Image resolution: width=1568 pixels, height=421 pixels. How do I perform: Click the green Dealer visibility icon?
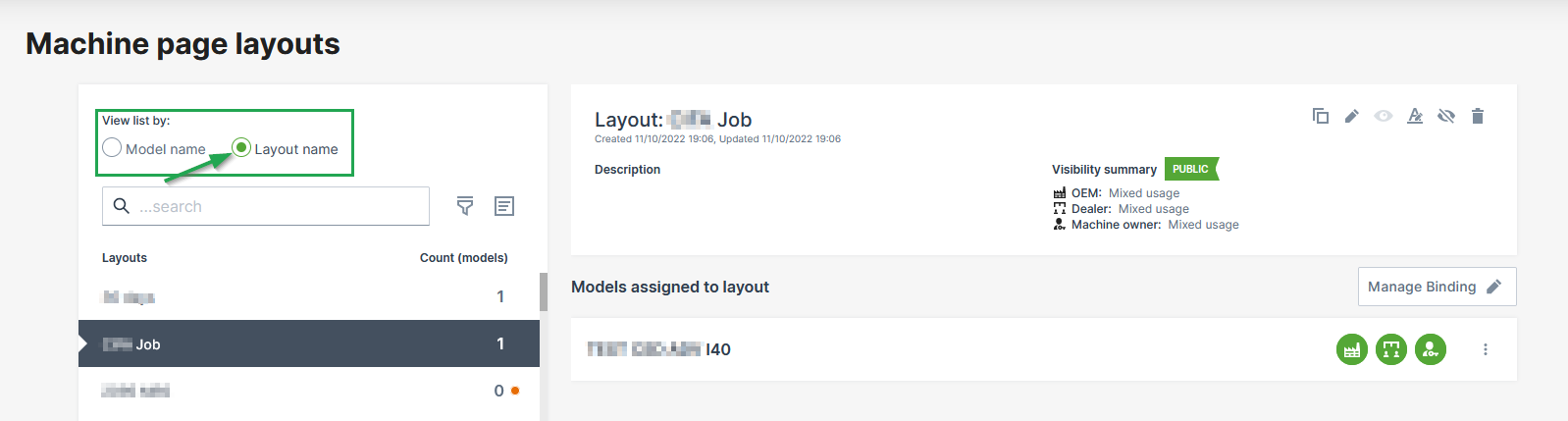point(1391,349)
